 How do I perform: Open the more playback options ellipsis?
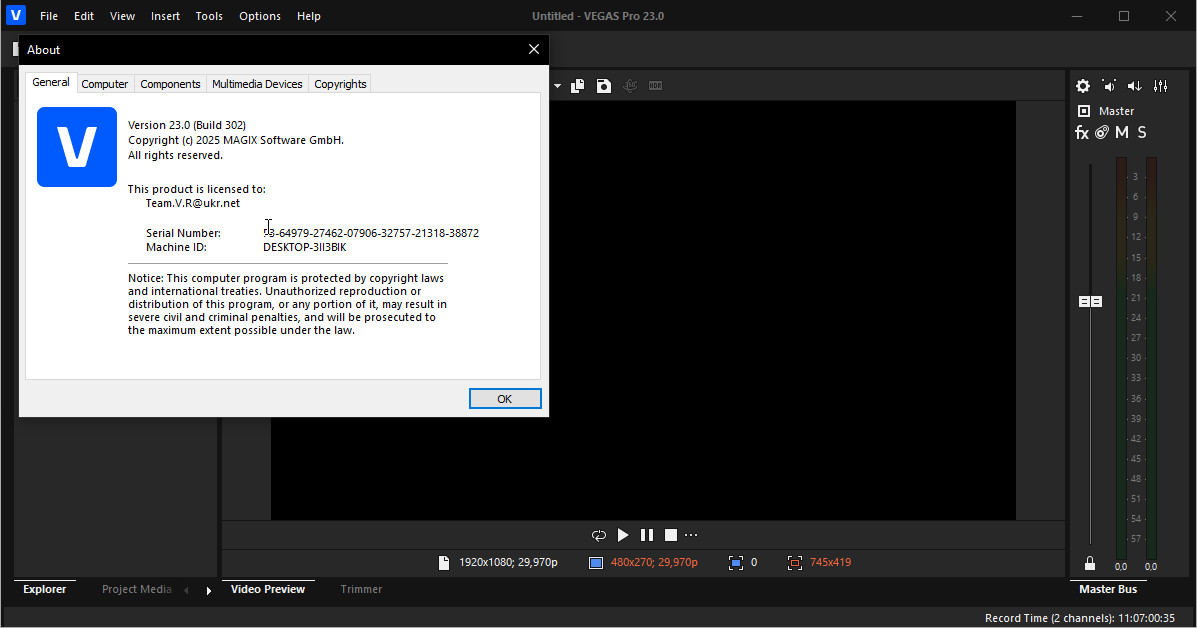(691, 535)
